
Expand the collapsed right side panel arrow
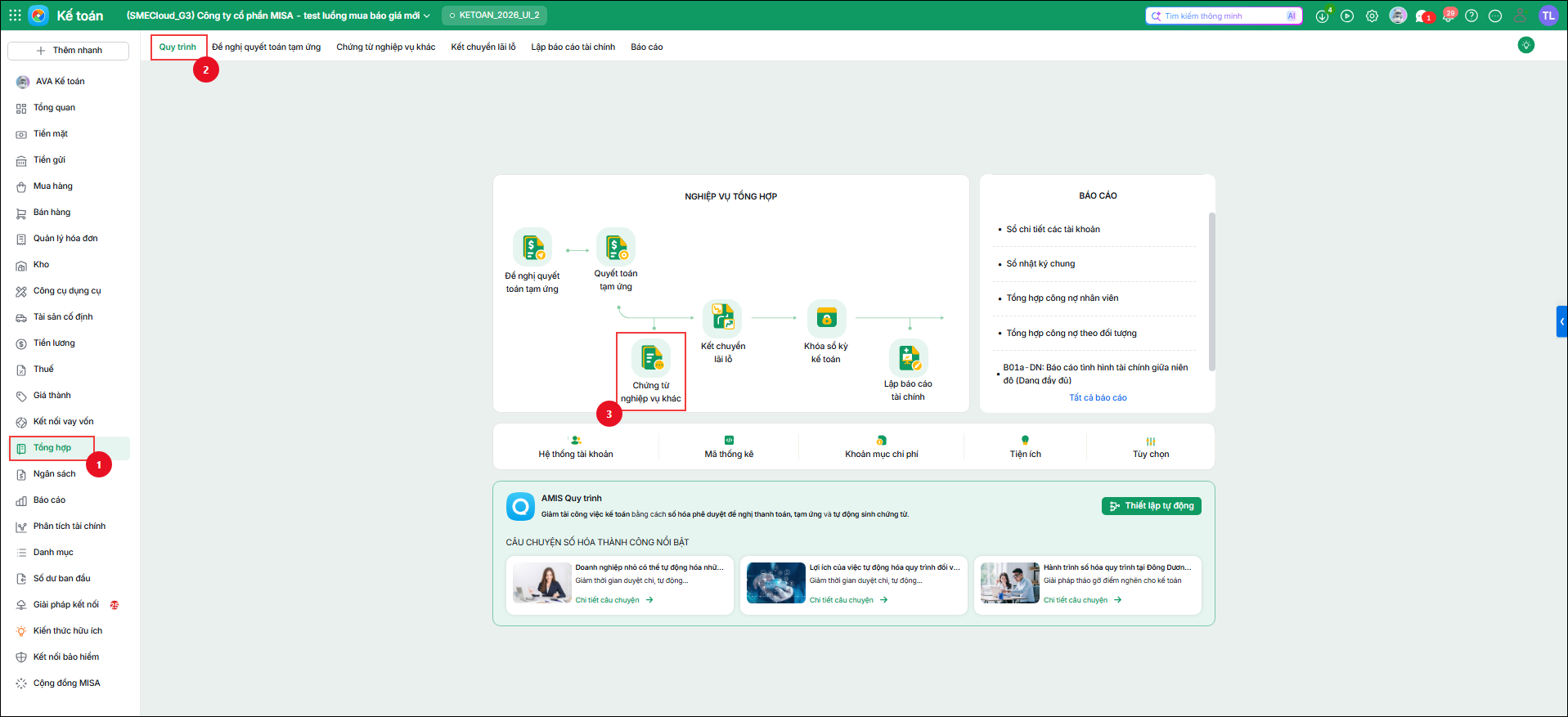click(x=1561, y=321)
